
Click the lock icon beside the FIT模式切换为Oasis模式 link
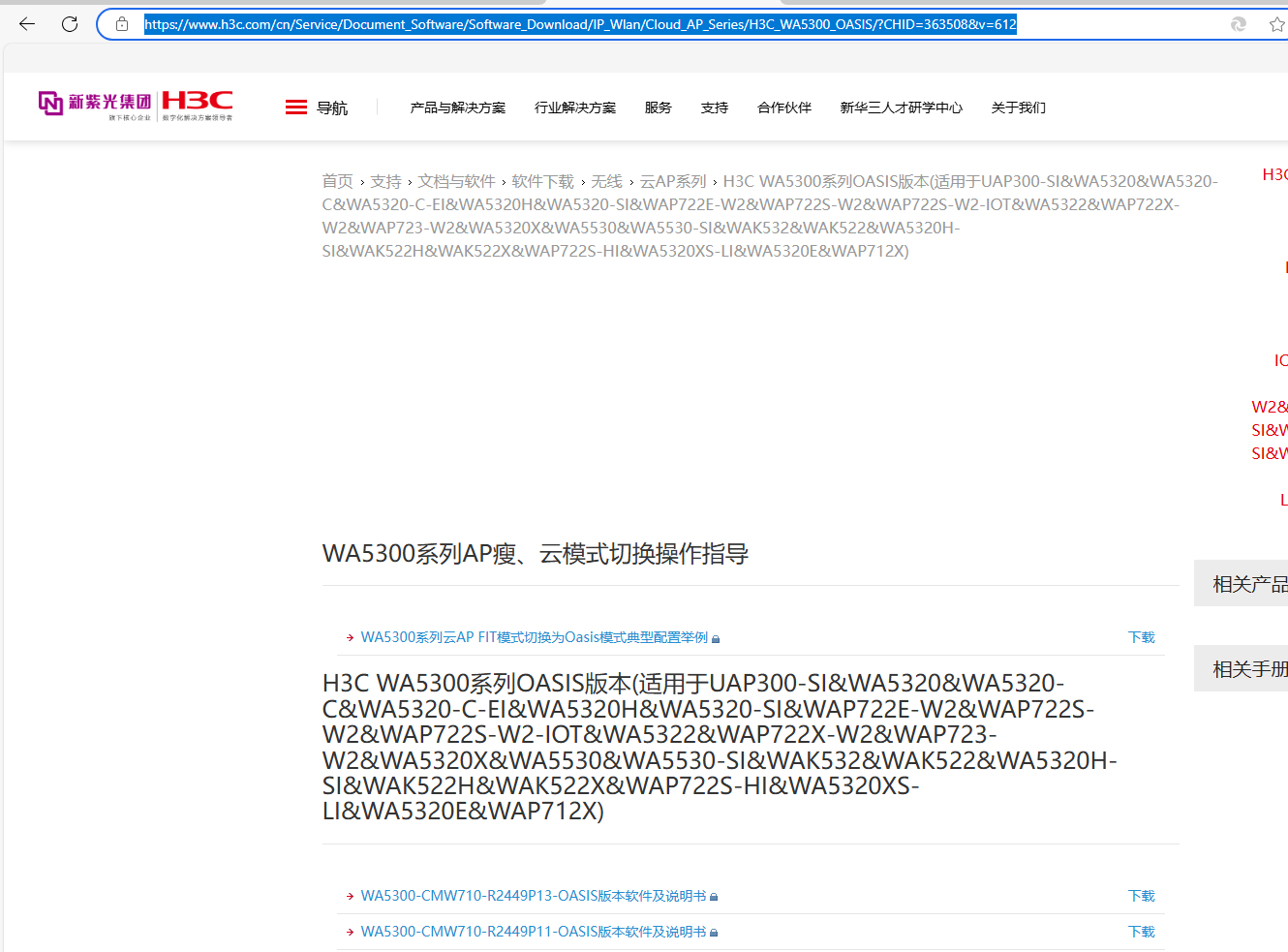(x=716, y=638)
